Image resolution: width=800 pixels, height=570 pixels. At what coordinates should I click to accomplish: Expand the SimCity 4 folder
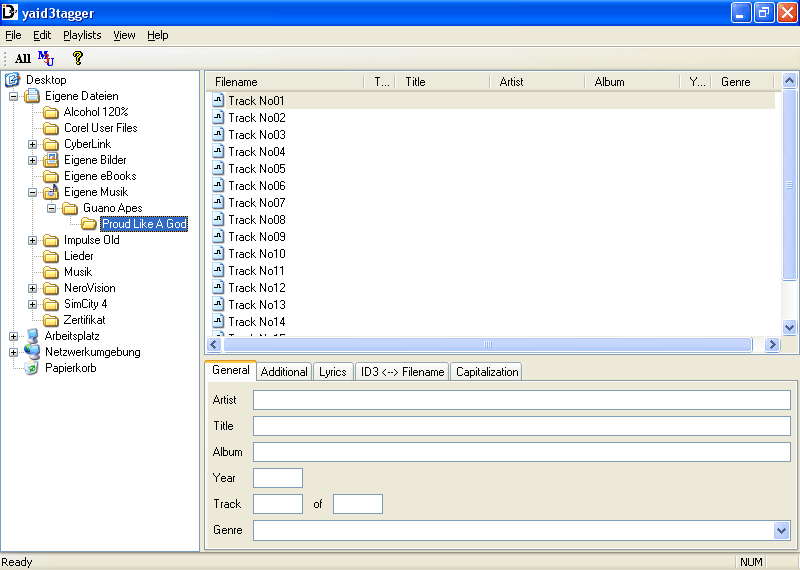coord(32,304)
